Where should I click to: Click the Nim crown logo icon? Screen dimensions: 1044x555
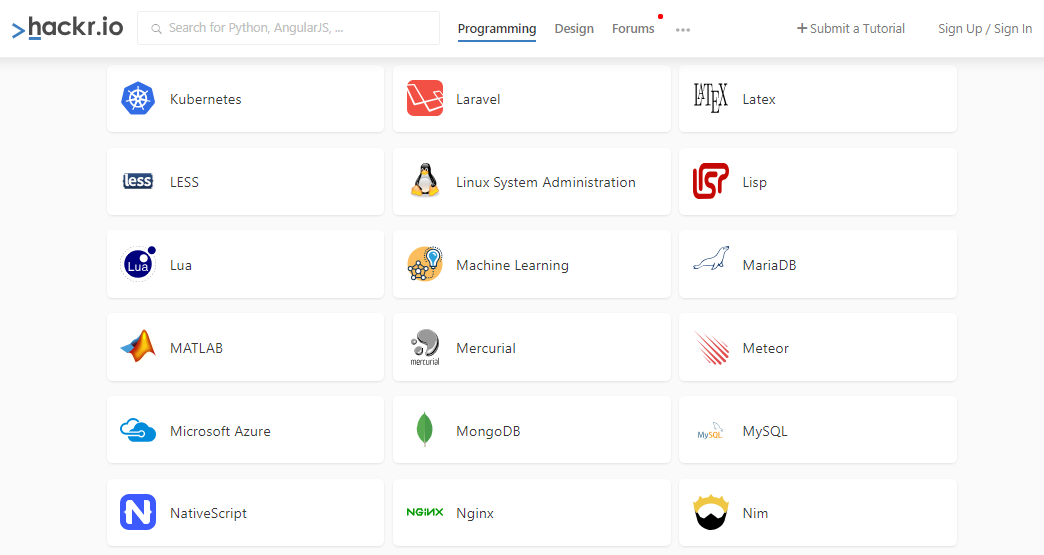[x=710, y=512]
